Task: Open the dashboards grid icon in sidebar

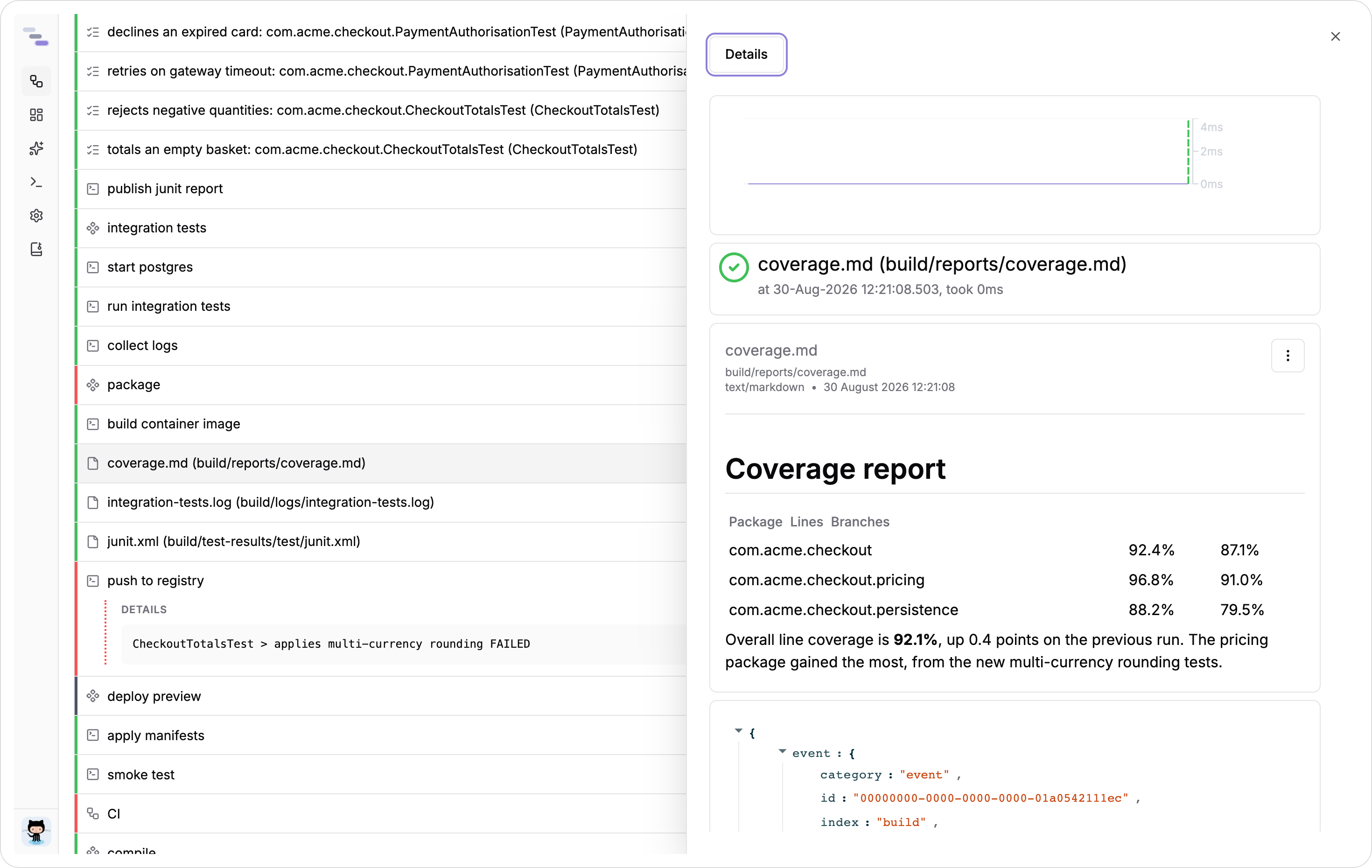Action: 36,115
